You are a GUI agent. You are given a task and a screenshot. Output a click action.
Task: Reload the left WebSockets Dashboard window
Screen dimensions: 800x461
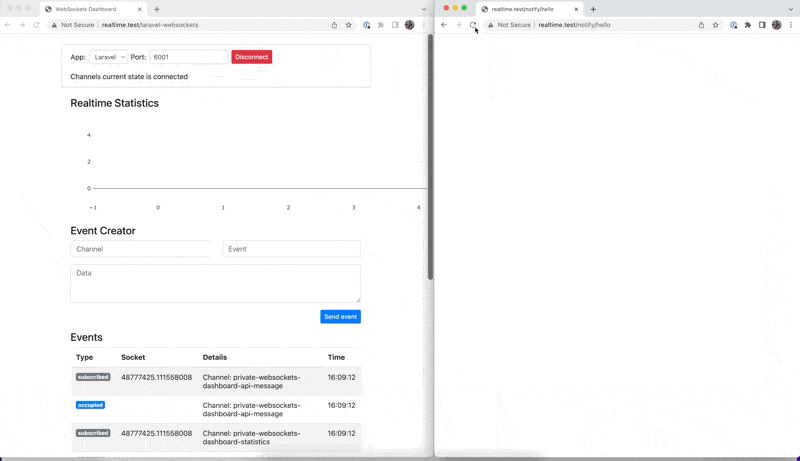(36, 25)
